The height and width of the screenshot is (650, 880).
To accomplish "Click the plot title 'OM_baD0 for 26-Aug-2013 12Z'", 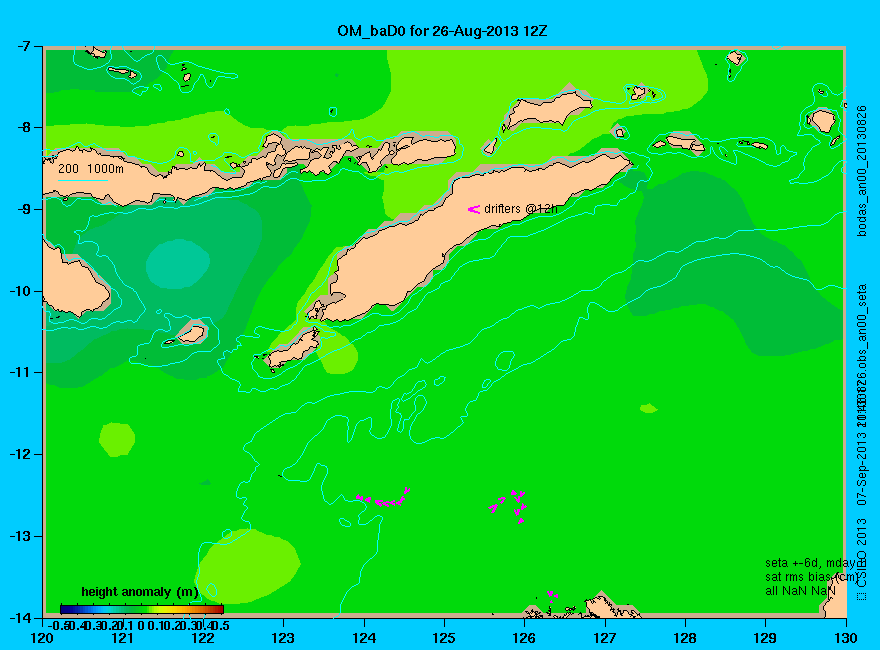I will (442, 31).
